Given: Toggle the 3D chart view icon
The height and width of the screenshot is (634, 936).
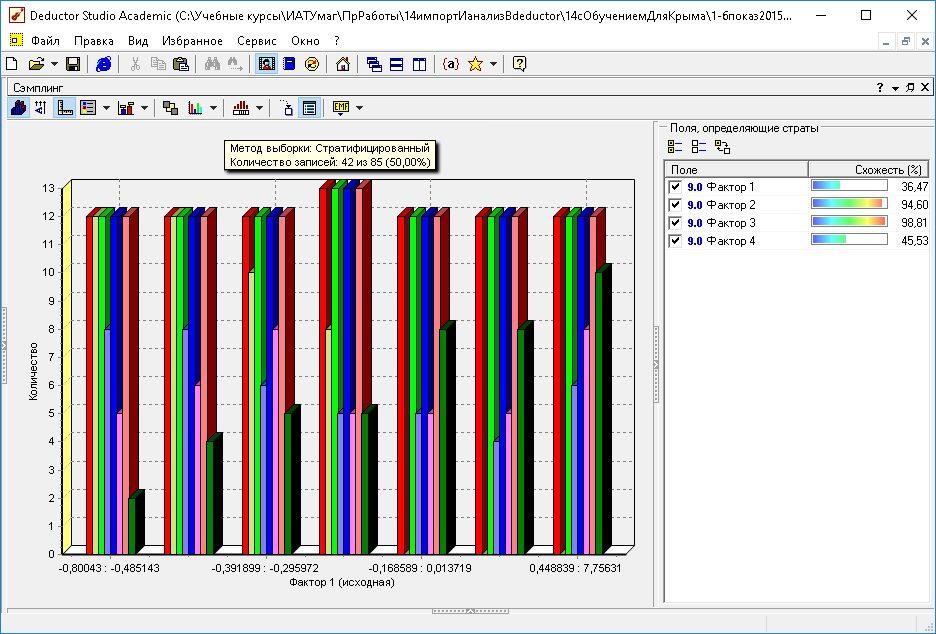Looking at the screenshot, I should click(x=19, y=108).
